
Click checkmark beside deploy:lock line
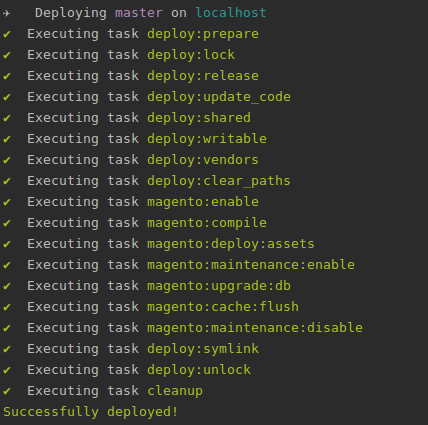tap(7, 55)
